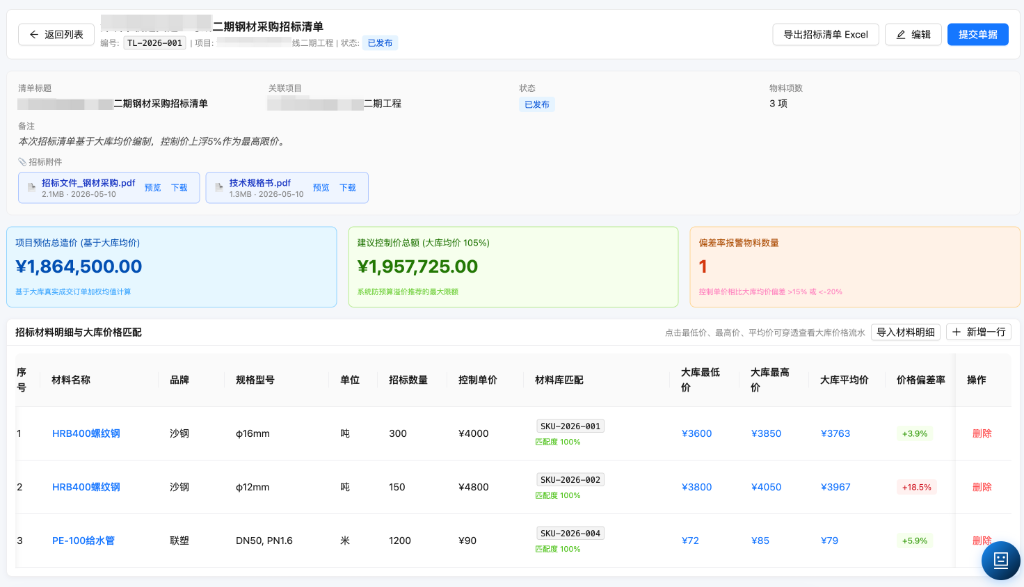
Task: Click the SKU-2026-001 match tag
Action: pos(570,426)
